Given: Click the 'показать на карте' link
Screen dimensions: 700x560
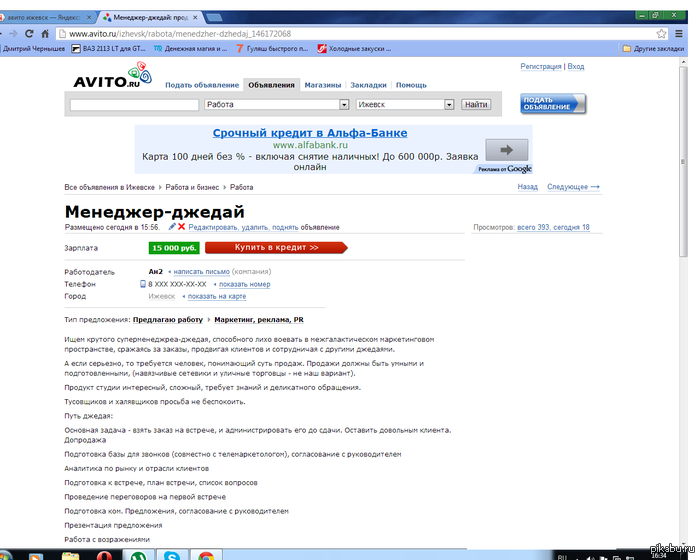Looking at the screenshot, I should pos(215,296).
